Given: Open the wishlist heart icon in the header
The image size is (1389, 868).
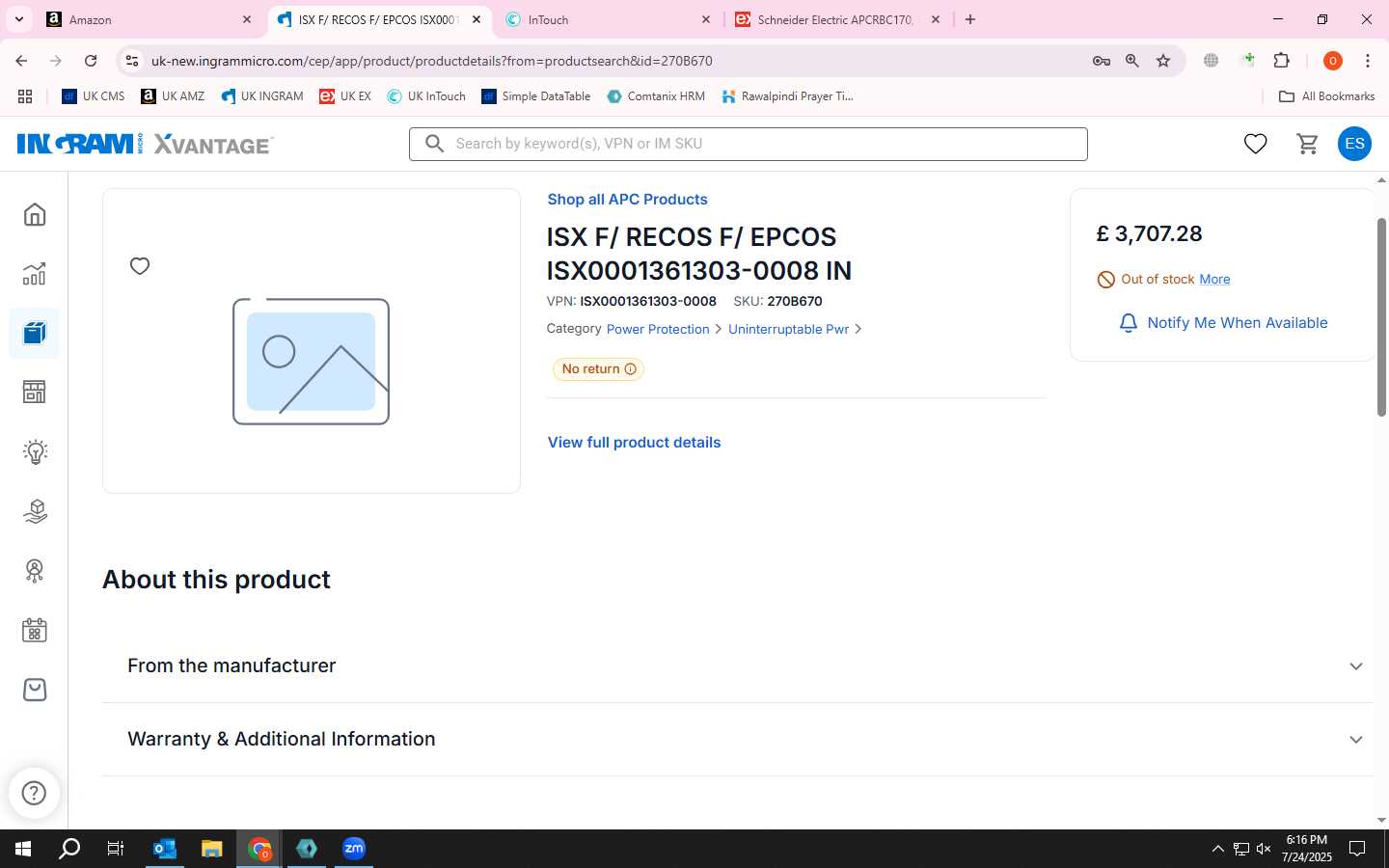Looking at the screenshot, I should [x=1255, y=144].
